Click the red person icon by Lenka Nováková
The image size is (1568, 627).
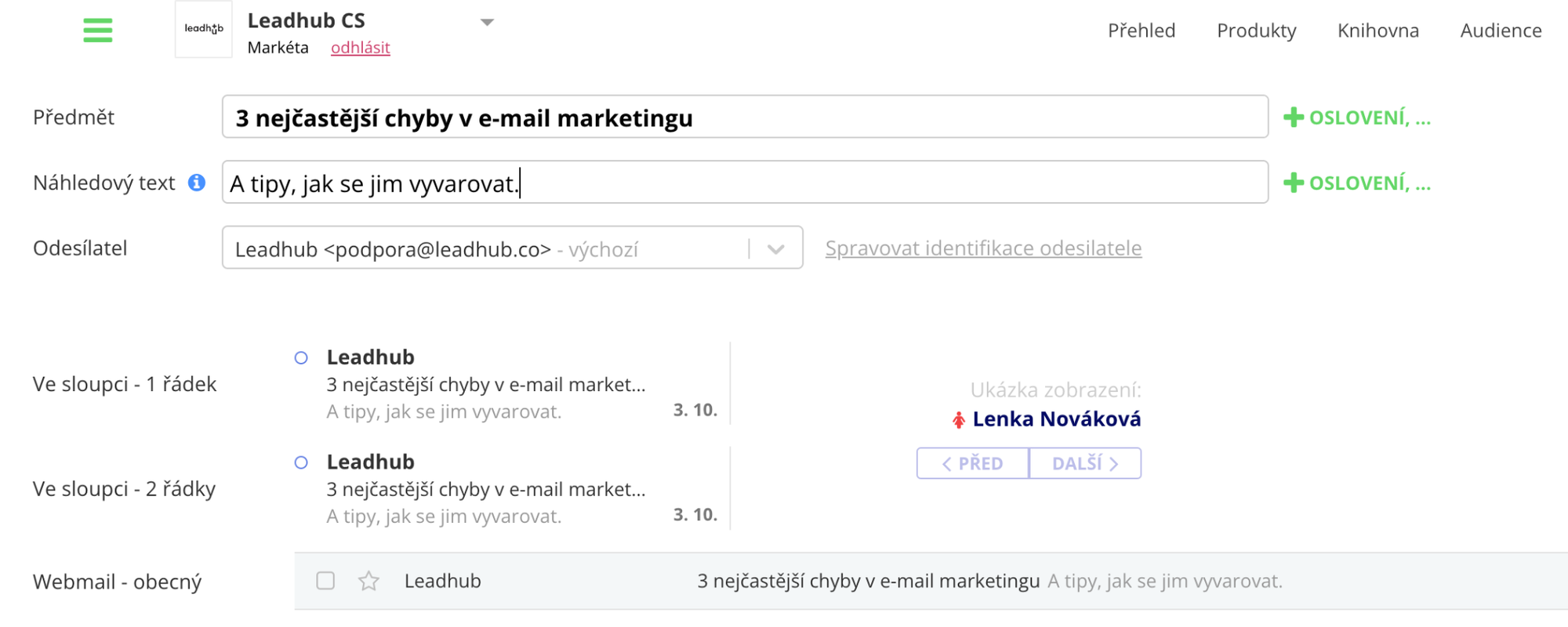[x=958, y=420]
